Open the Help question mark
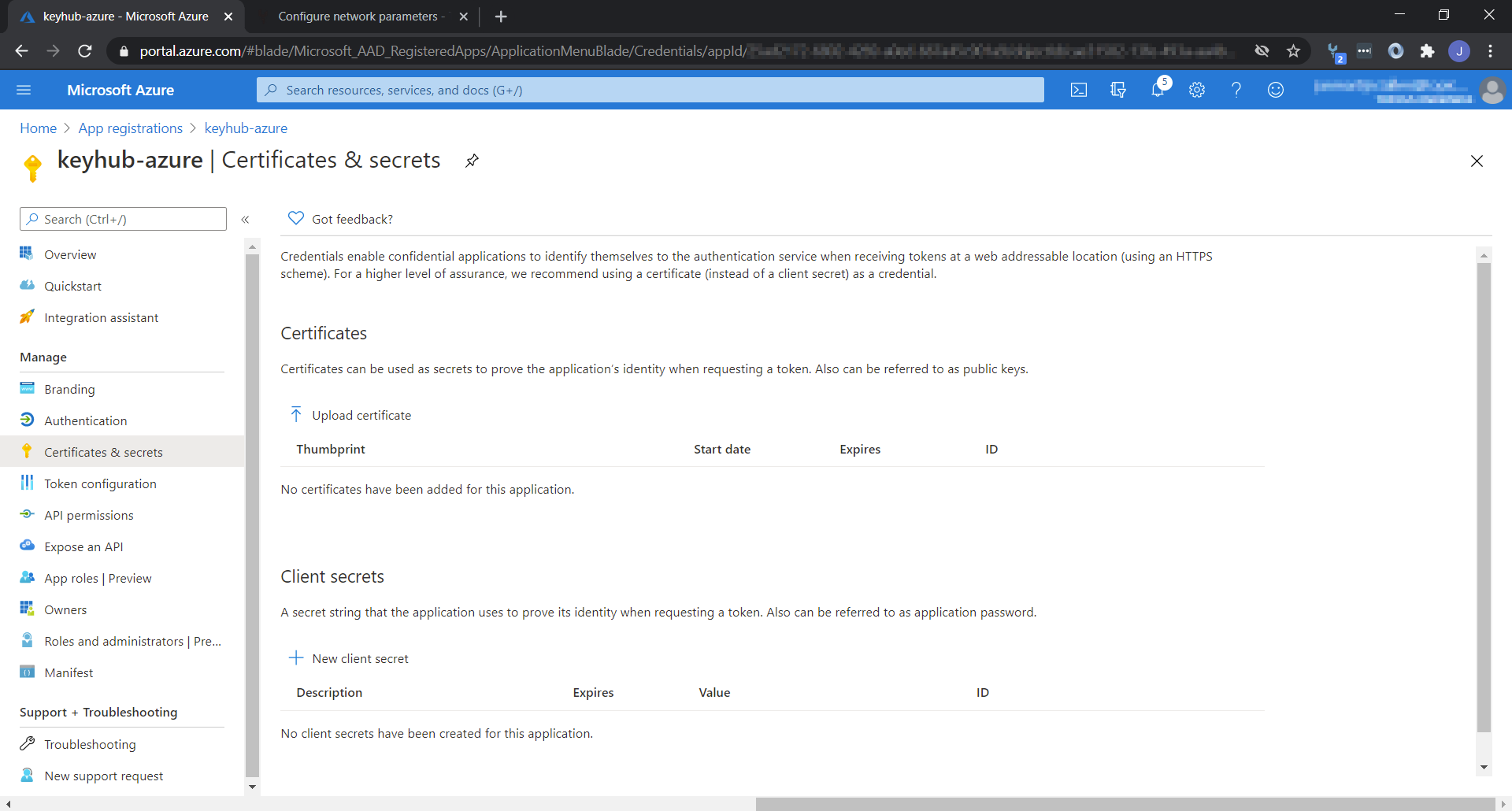Screen dimensions: 1512x811 click(1236, 90)
